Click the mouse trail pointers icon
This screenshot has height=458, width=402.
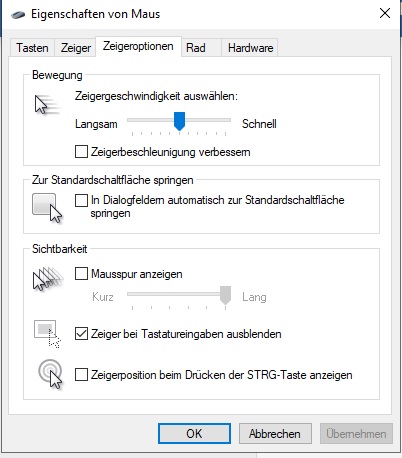[48, 279]
